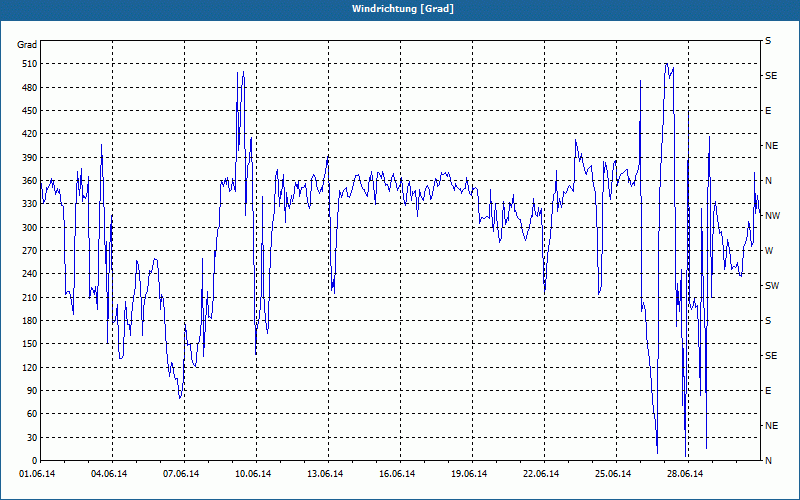Select the 180 y-axis value
This screenshot has width=800, height=500.
(x=29, y=321)
